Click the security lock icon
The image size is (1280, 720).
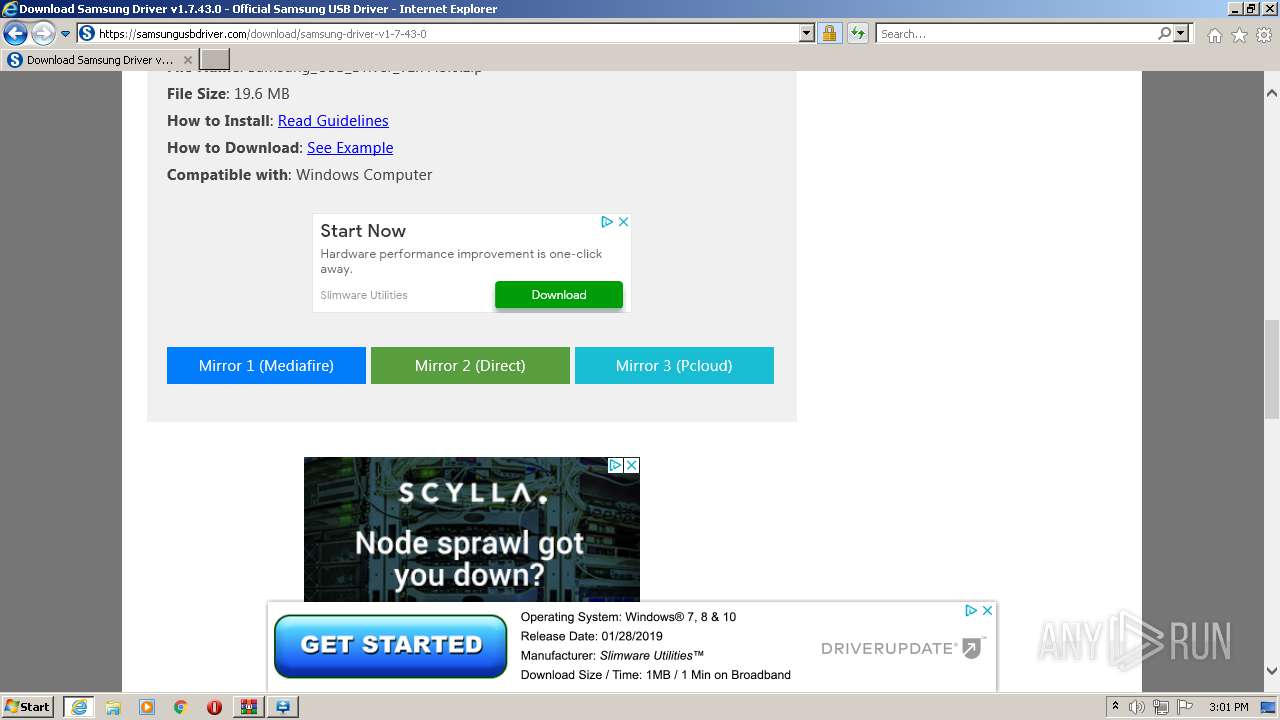pyautogui.click(x=829, y=34)
